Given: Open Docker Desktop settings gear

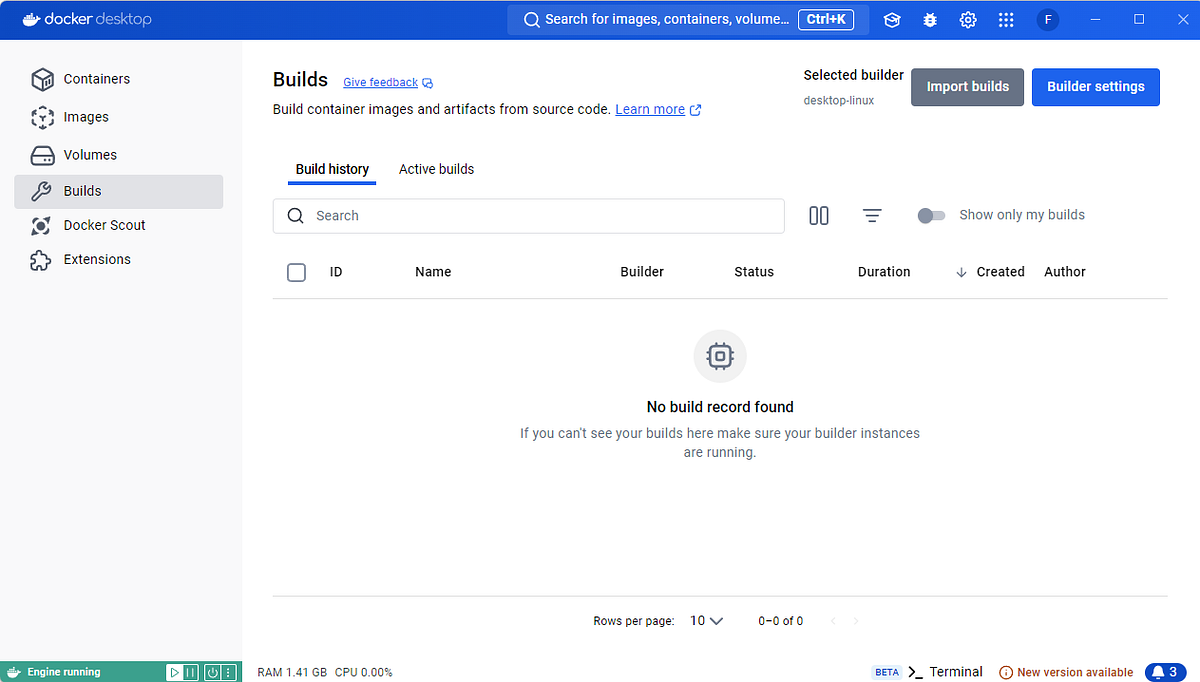Looking at the screenshot, I should (x=968, y=19).
